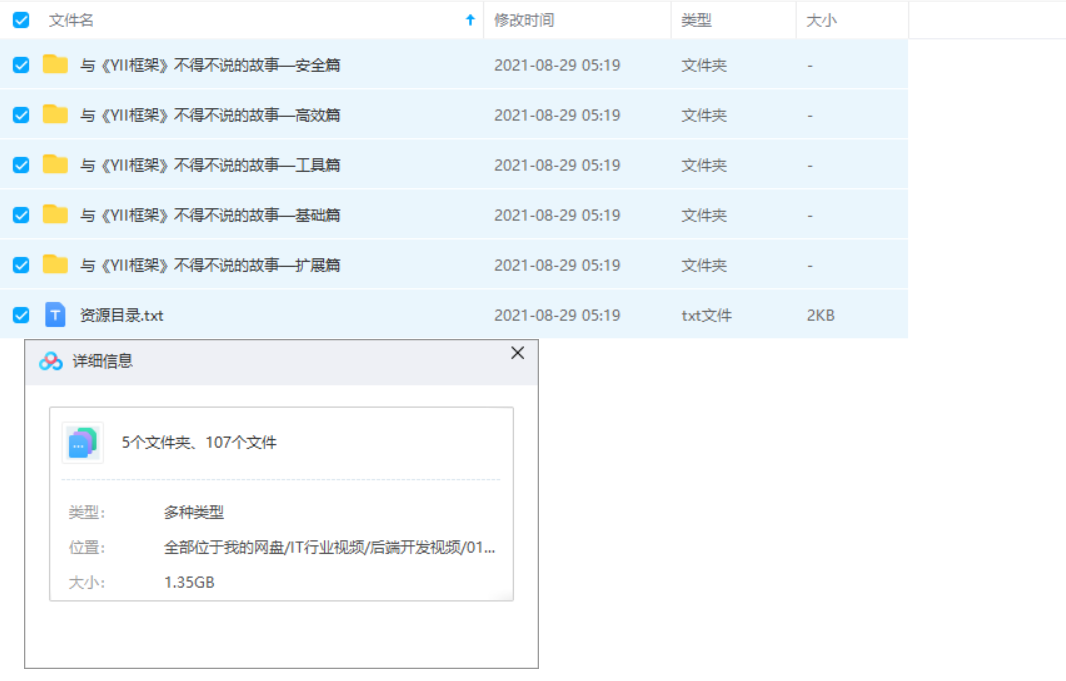Click the 文件夹 type cell of 扩展篇 row

(704, 265)
